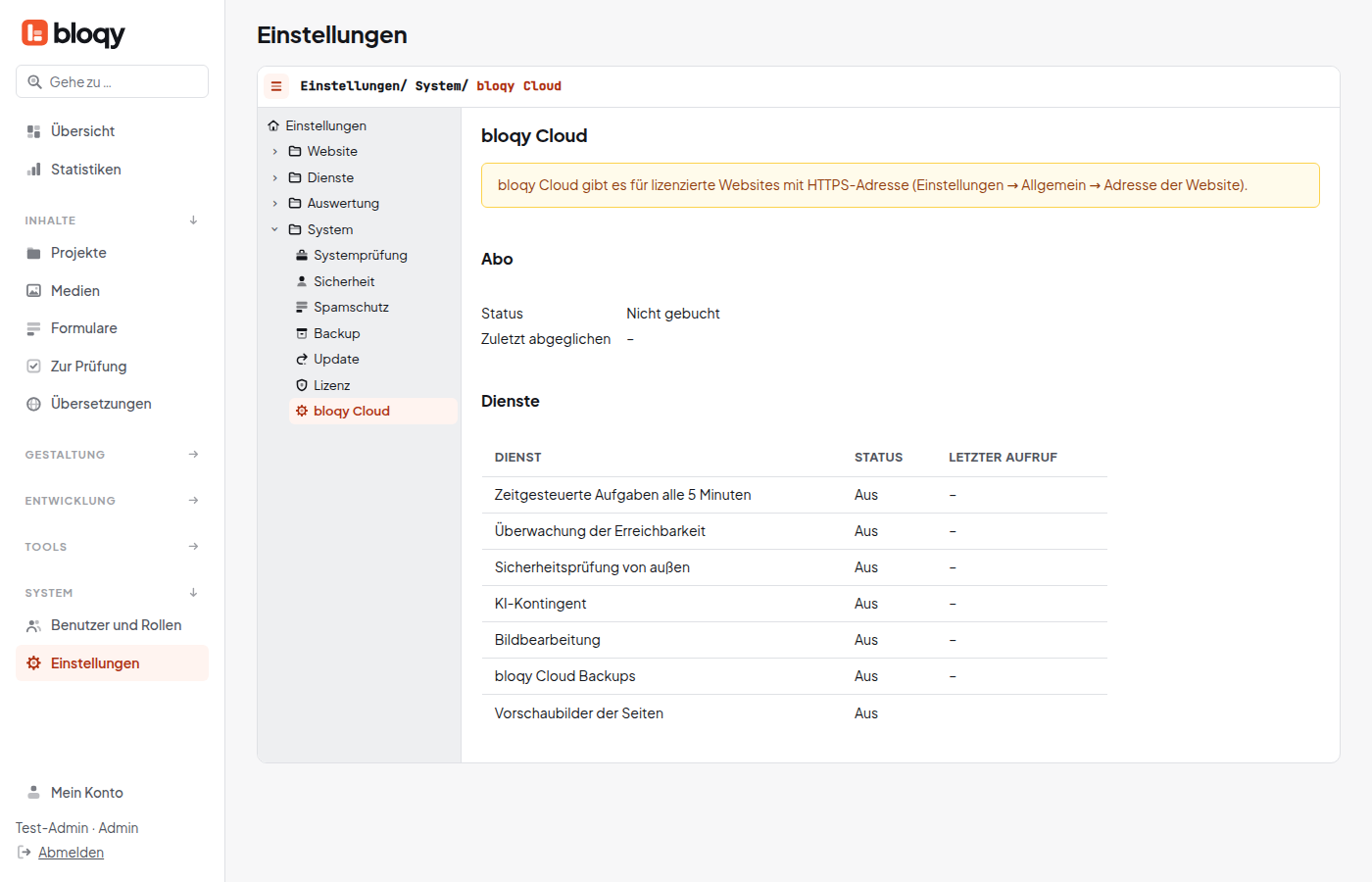This screenshot has width=1372, height=882.
Task: Click the Benutzer und Rollen people icon
Action: pyautogui.click(x=33, y=625)
